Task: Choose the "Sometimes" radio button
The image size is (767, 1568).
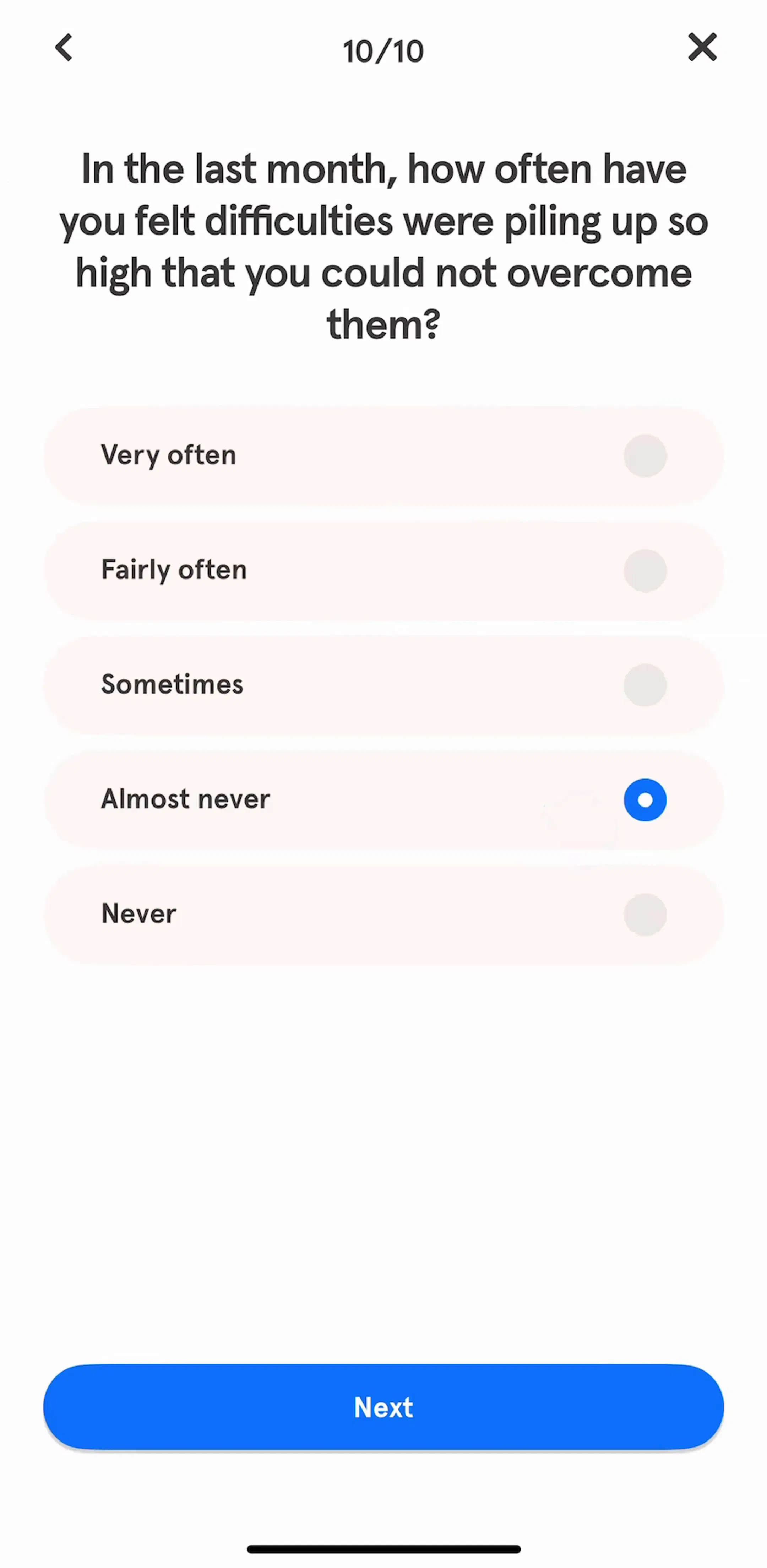Action: [x=645, y=685]
